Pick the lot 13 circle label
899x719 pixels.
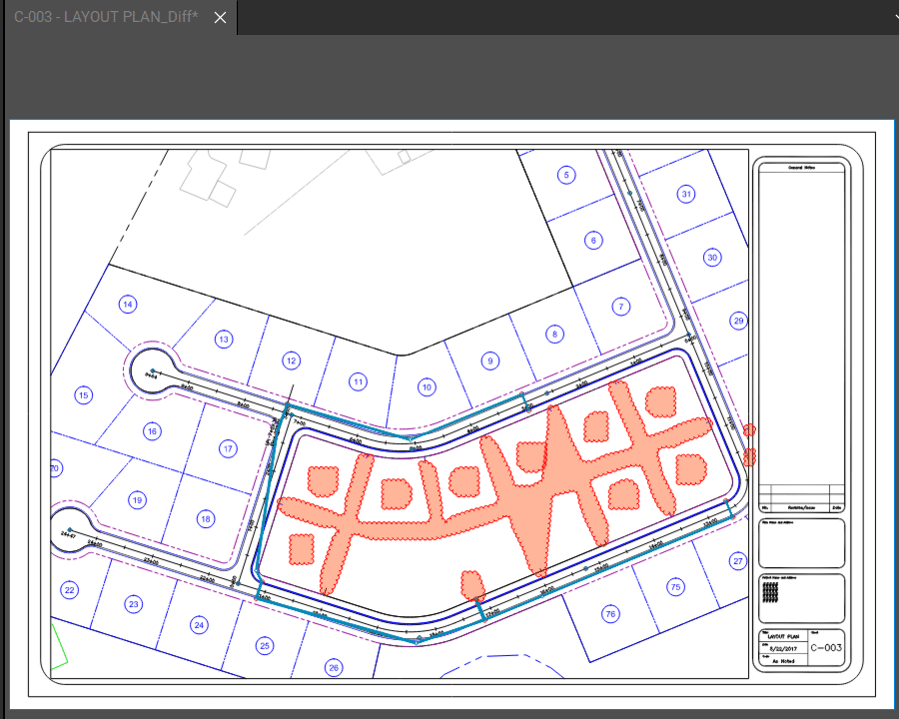224,339
